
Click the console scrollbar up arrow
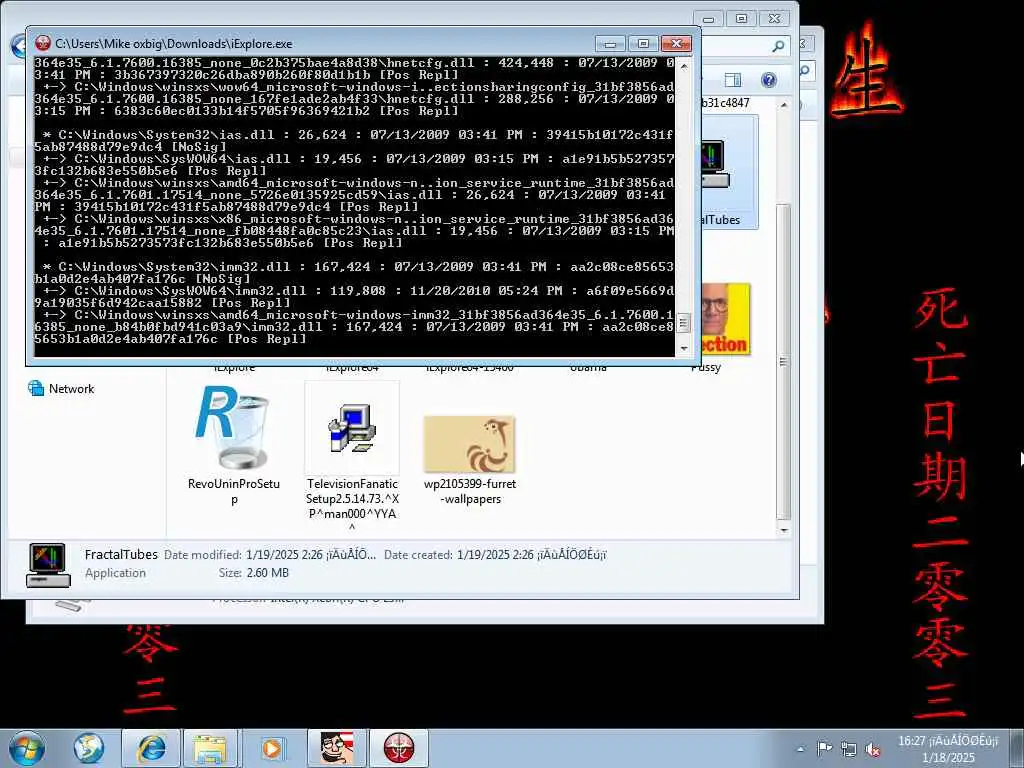point(684,65)
